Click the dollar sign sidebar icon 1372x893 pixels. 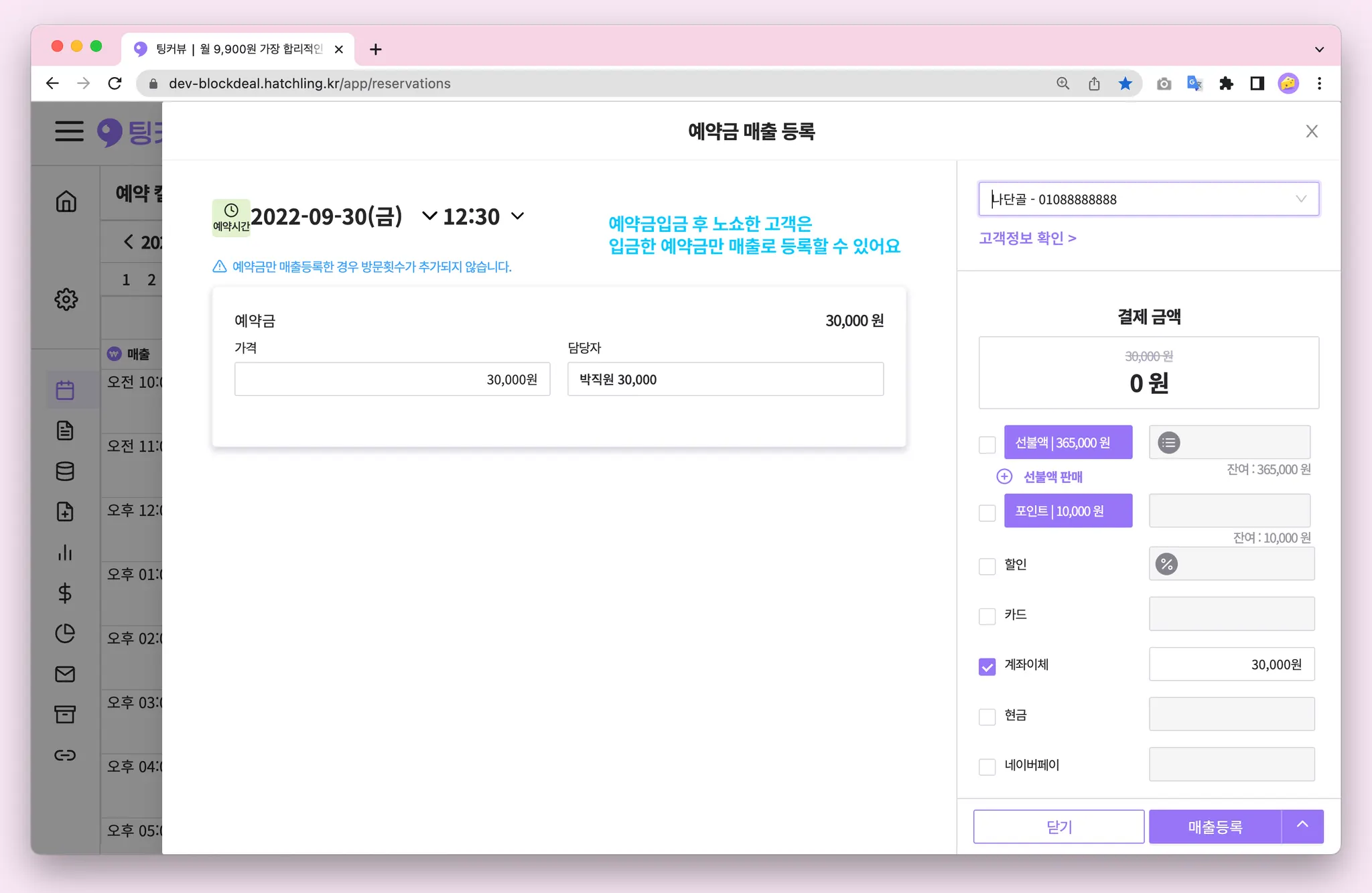point(65,592)
